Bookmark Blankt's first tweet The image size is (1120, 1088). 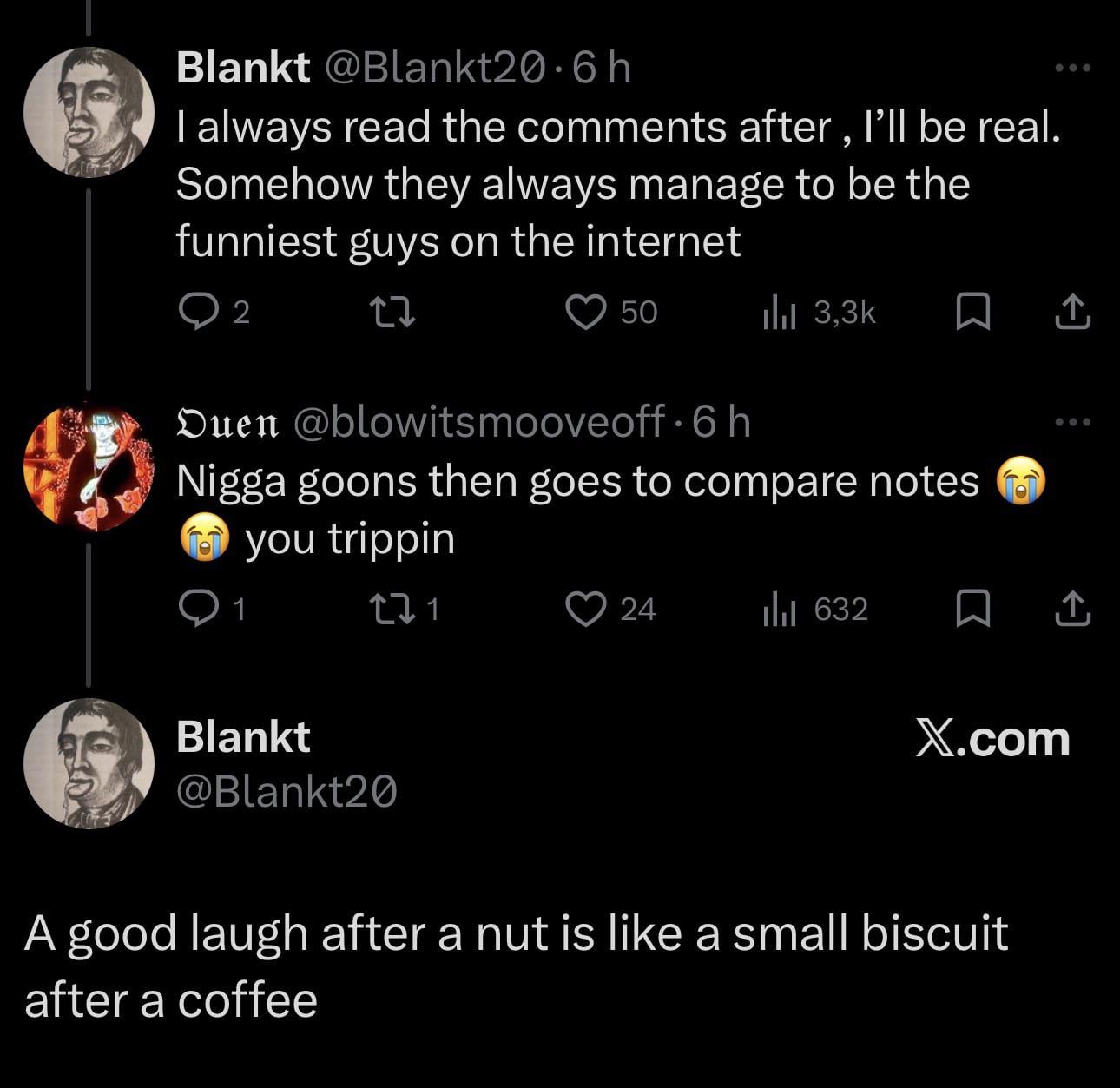pyautogui.click(x=972, y=313)
